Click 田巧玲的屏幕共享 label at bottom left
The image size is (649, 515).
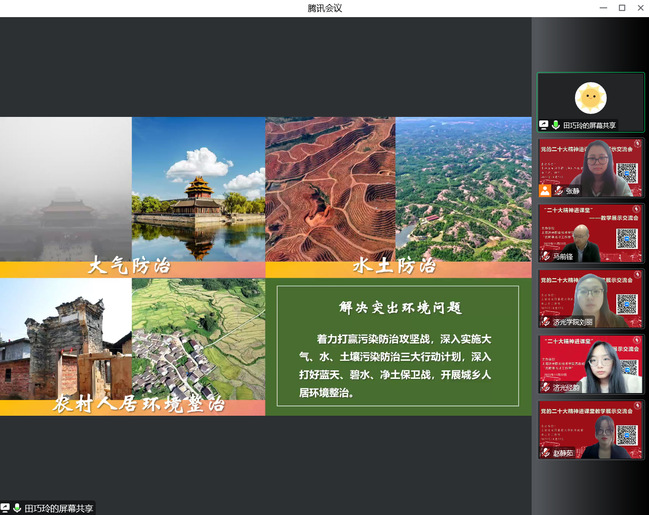point(58,508)
